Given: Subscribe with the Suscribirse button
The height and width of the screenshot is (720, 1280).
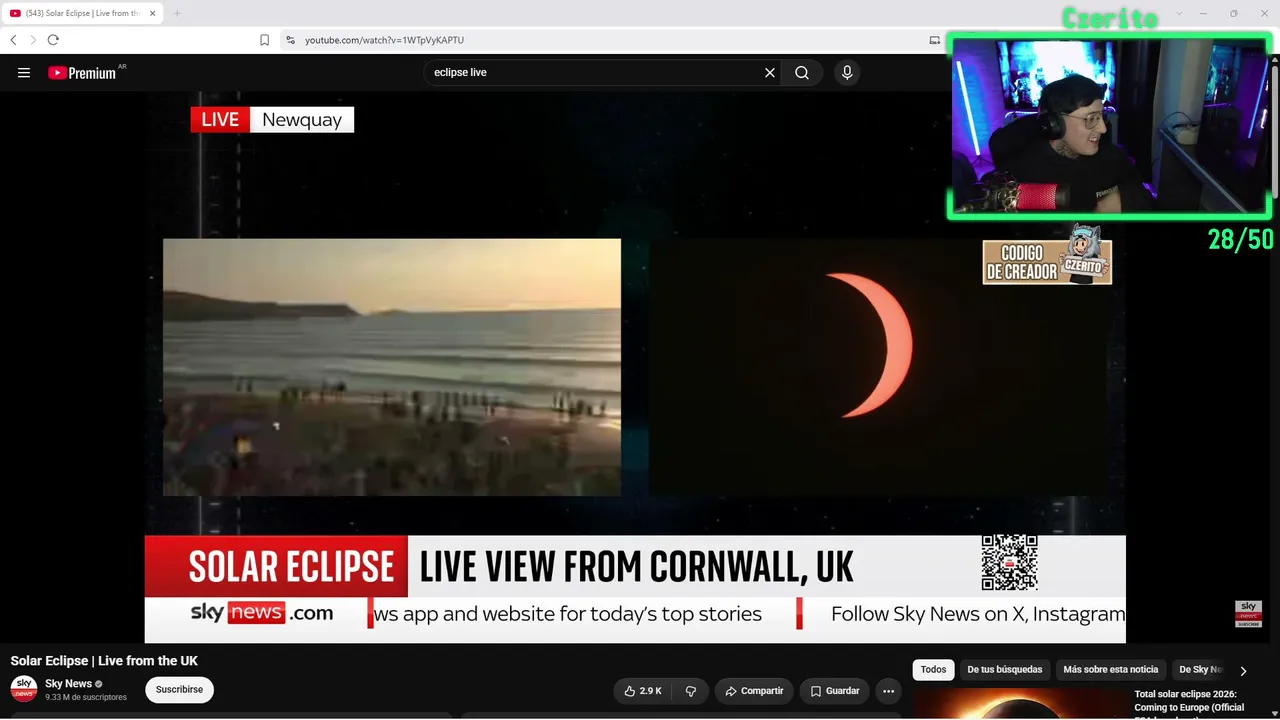Looking at the screenshot, I should [180, 690].
